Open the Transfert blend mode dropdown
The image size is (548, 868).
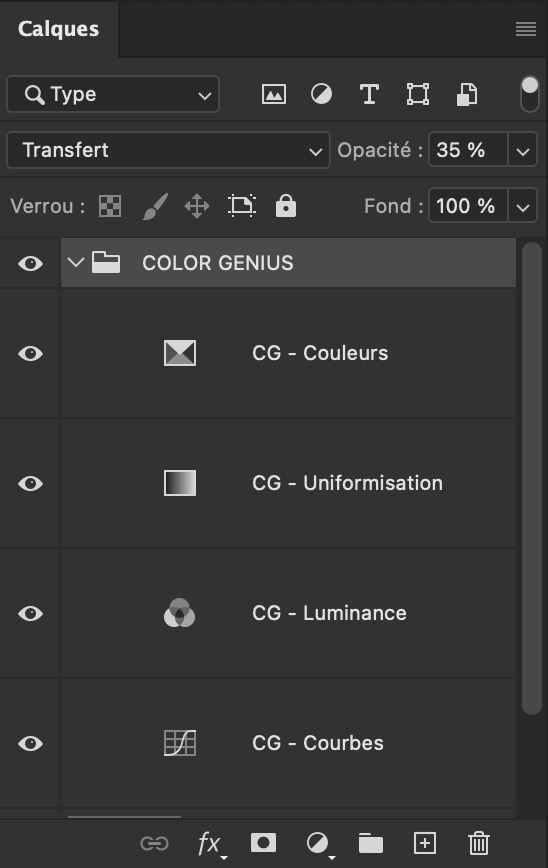click(168, 150)
